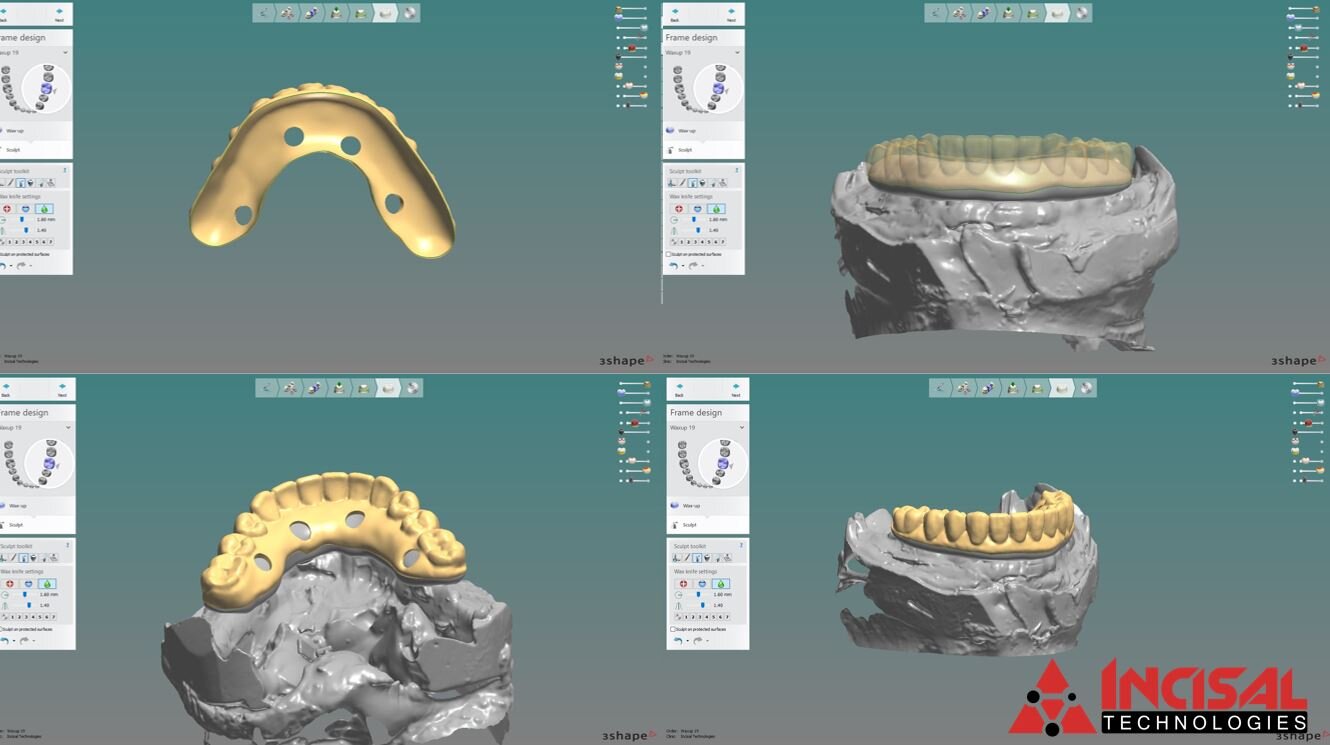Select wax knife preset 5 in the occlusal teeth view
This screenshot has width=1330, height=745.
point(40,617)
